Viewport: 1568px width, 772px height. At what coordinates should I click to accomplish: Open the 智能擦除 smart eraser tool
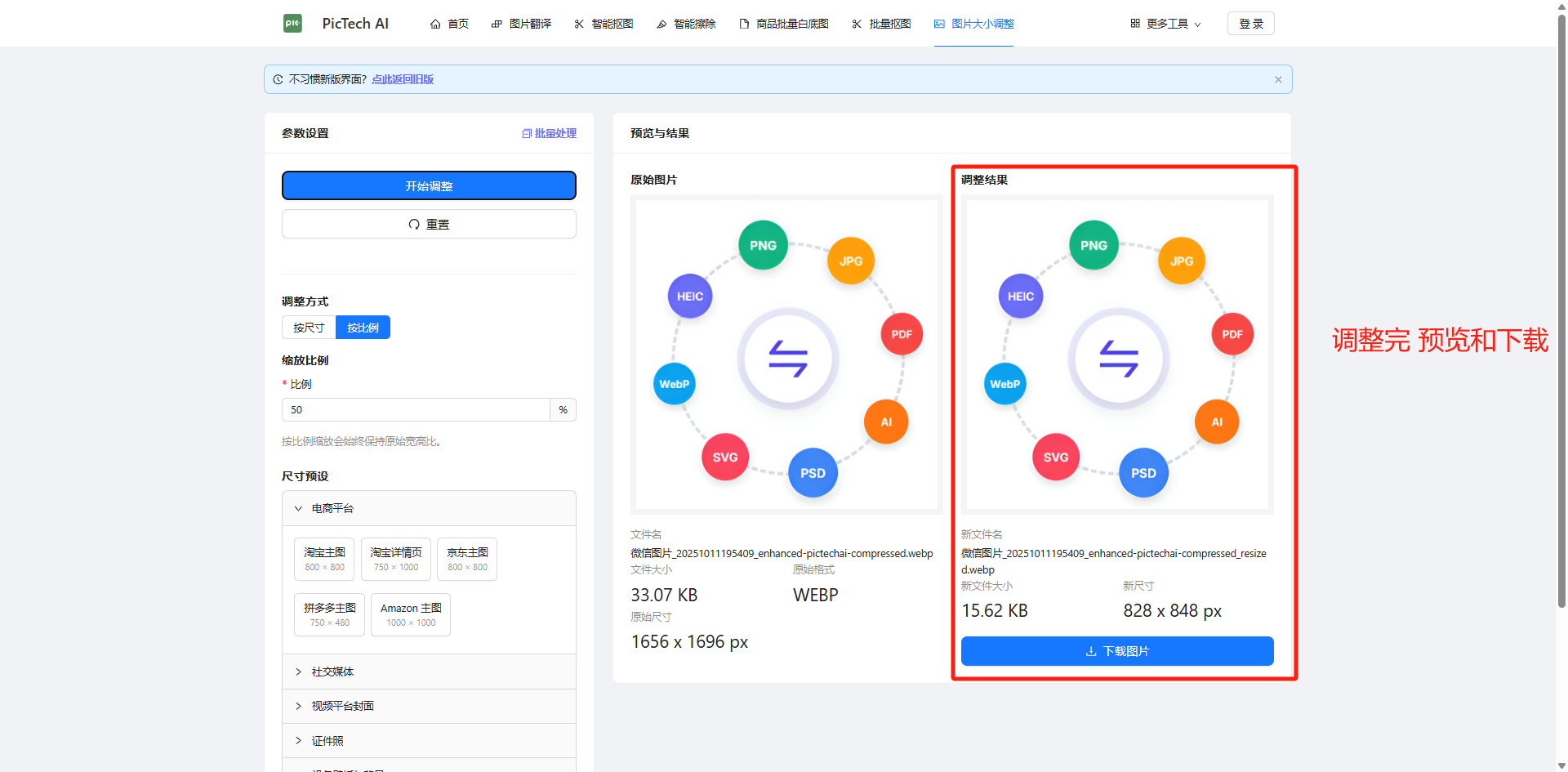686,24
